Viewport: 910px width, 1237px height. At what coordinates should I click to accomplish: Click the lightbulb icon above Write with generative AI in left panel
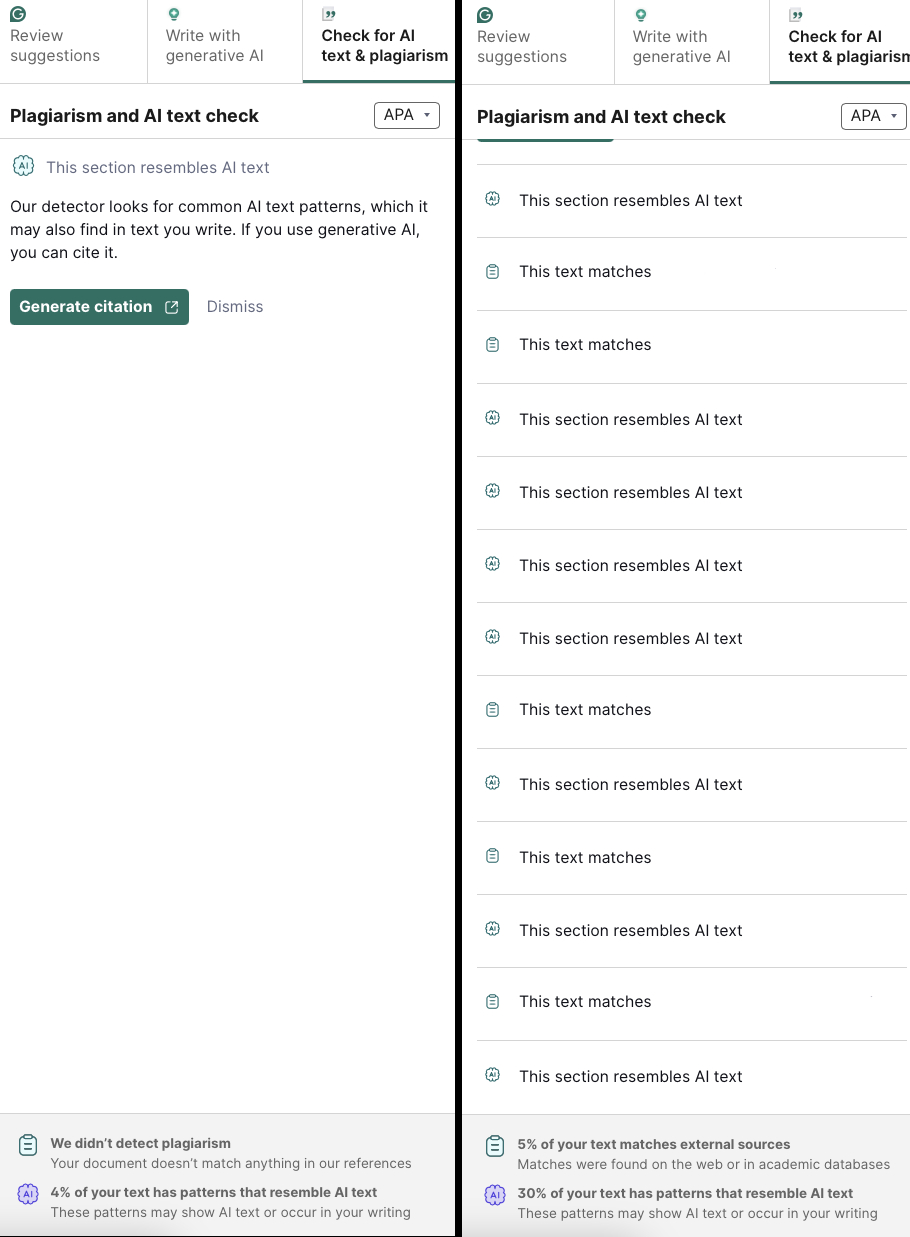(174, 14)
